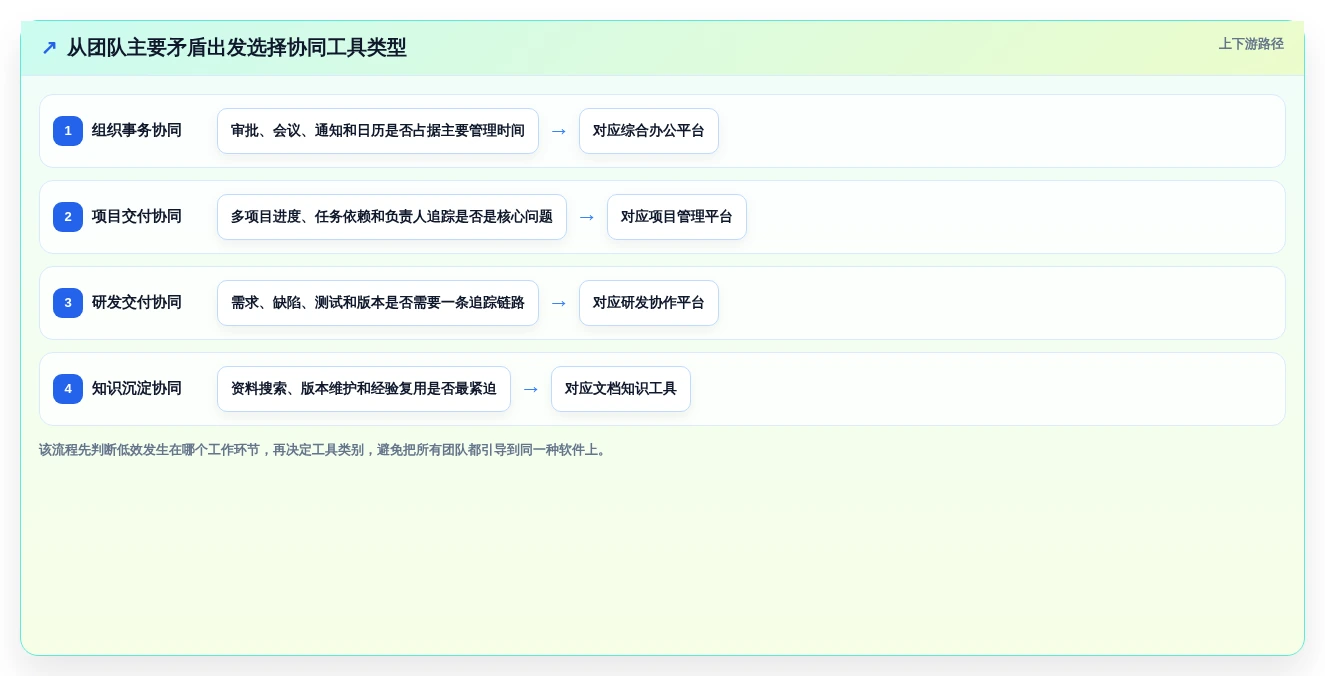Image resolution: width=1325 pixels, height=676 pixels.
Task: Click the 对应文档知识工具 result box
Action: coord(621,389)
